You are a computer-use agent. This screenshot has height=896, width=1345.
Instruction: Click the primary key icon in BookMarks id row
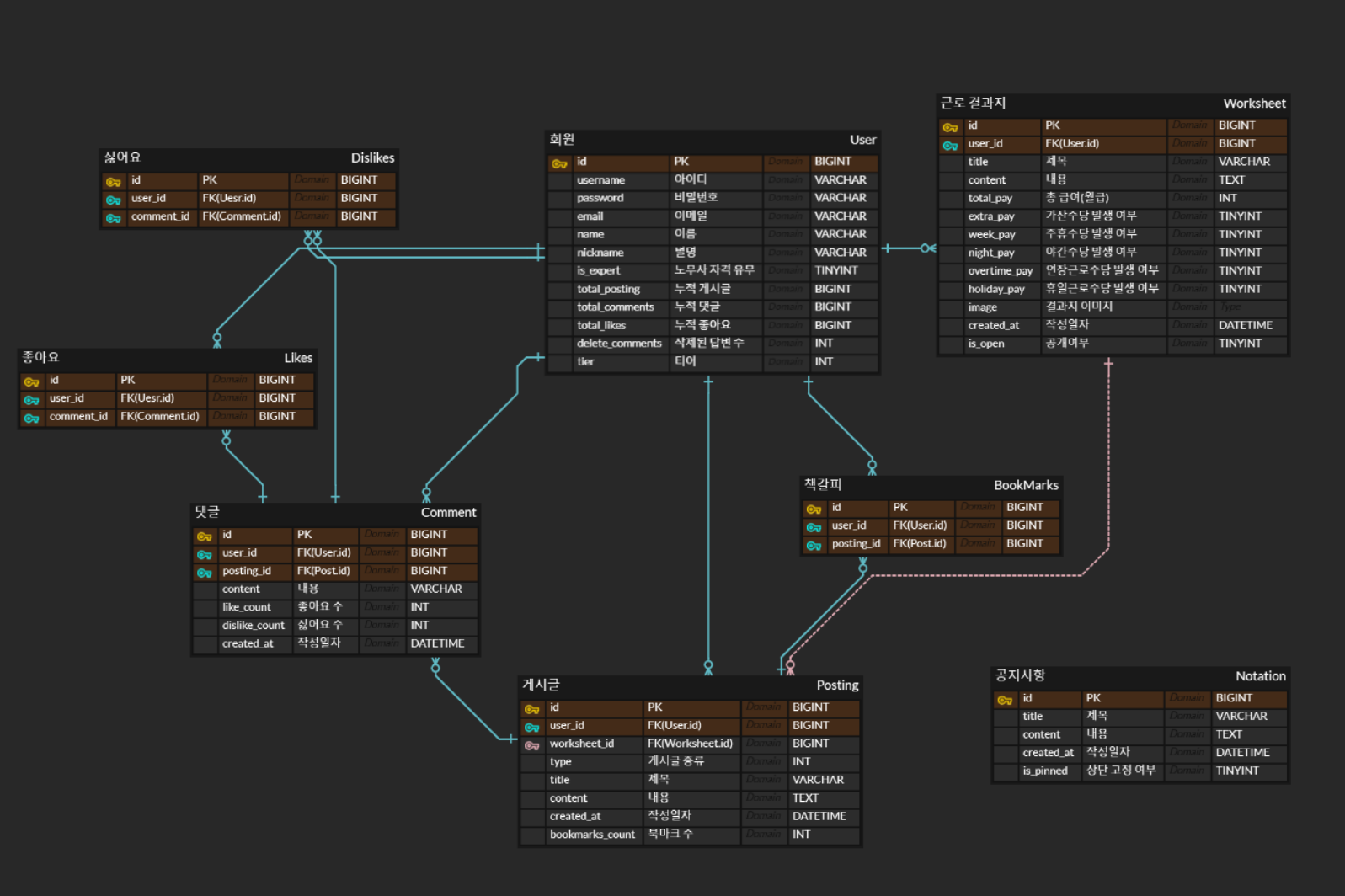pyautogui.click(x=814, y=509)
